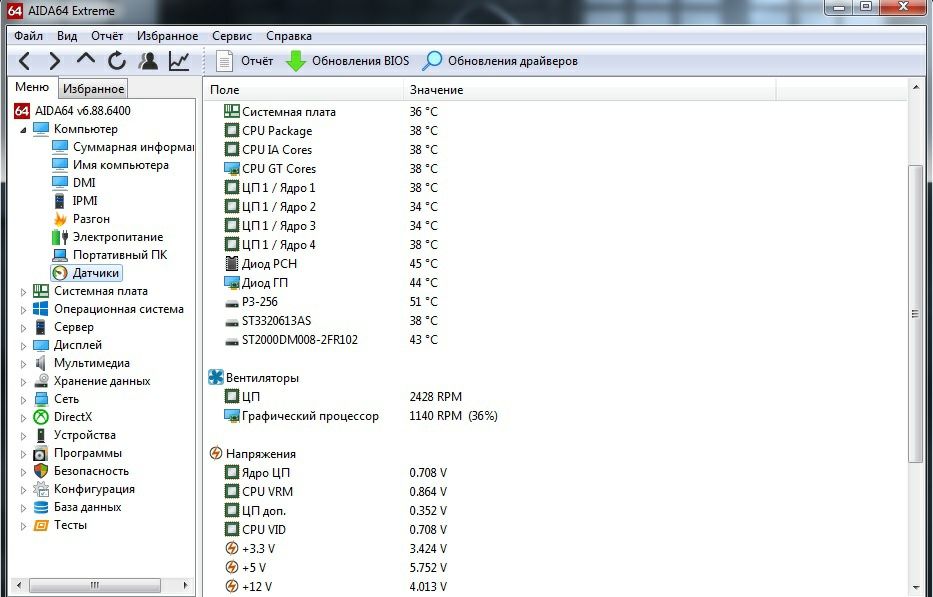
Task: Expand the Сервер tree node
Action: 23,327
